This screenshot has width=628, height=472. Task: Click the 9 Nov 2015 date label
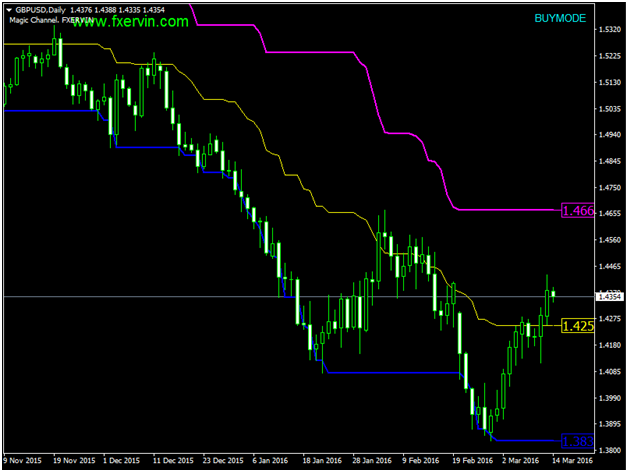[22, 460]
